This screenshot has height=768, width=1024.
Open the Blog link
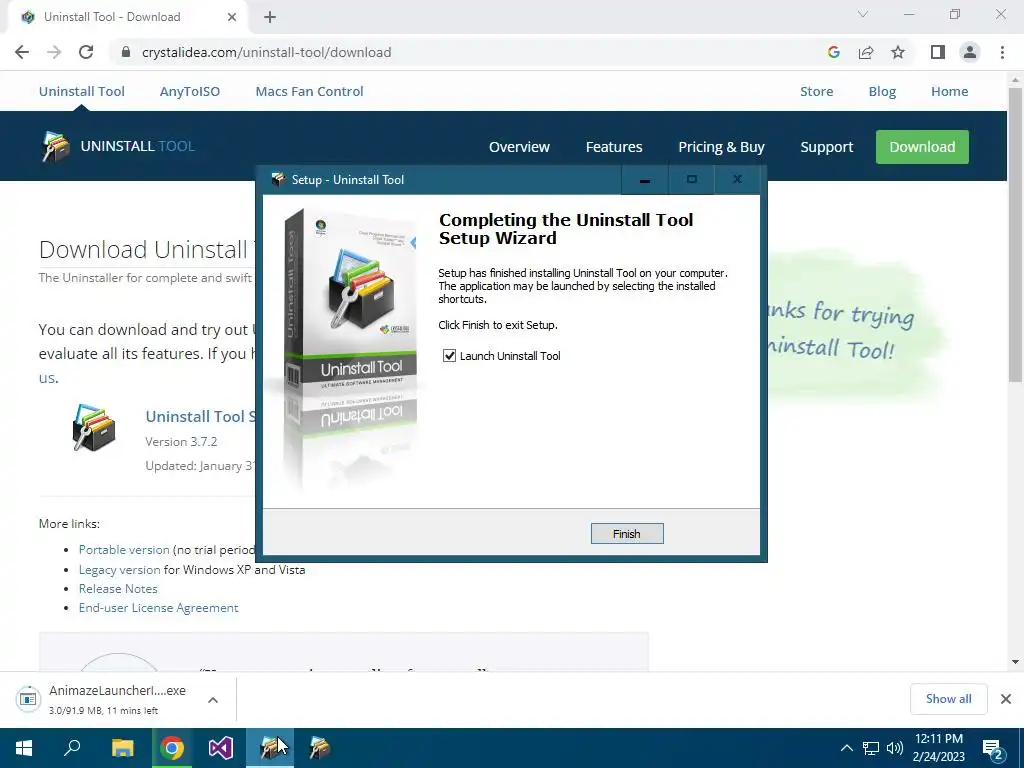click(x=882, y=91)
